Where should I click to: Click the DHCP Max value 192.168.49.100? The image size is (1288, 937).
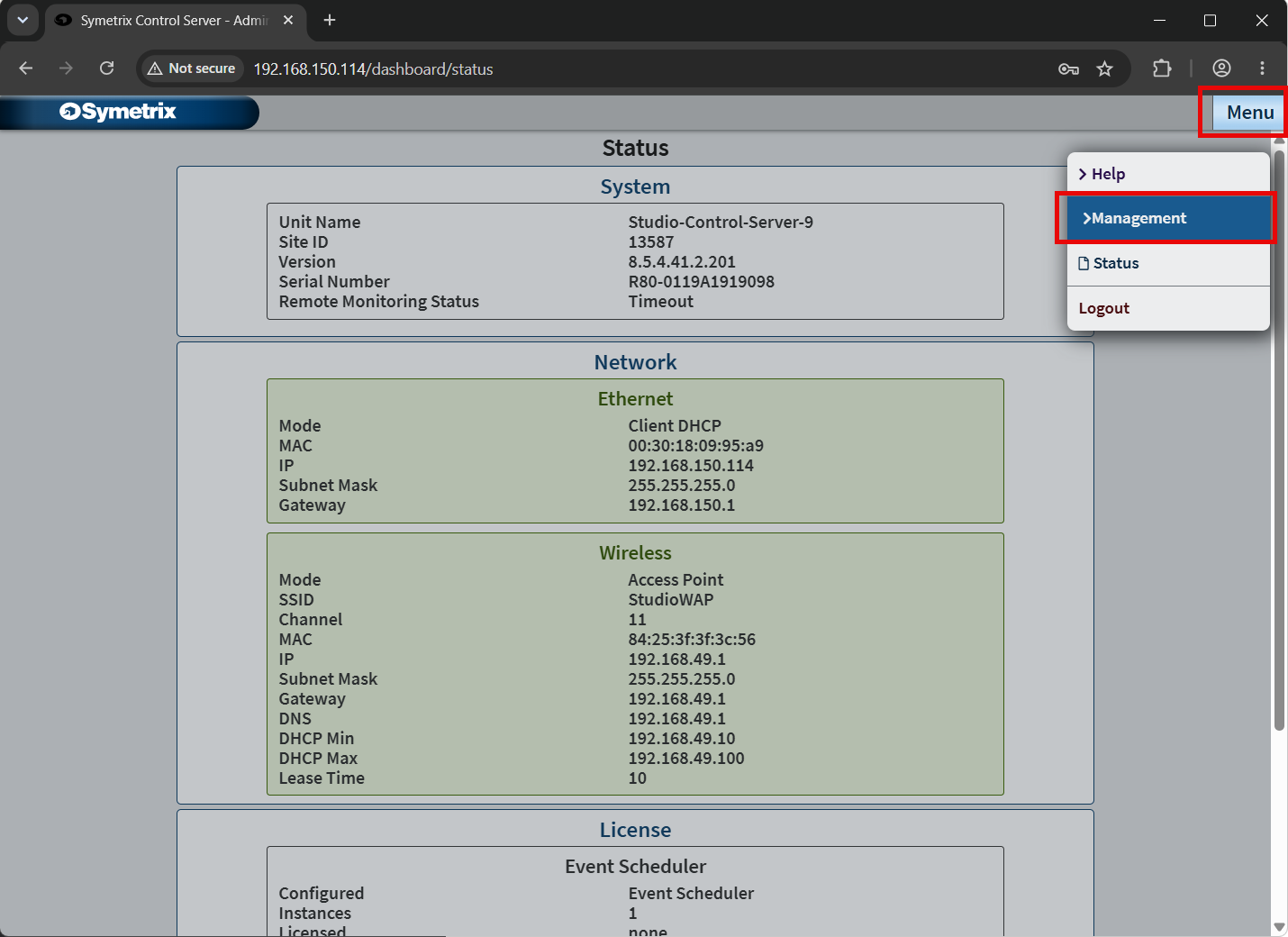pyautogui.click(x=686, y=758)
